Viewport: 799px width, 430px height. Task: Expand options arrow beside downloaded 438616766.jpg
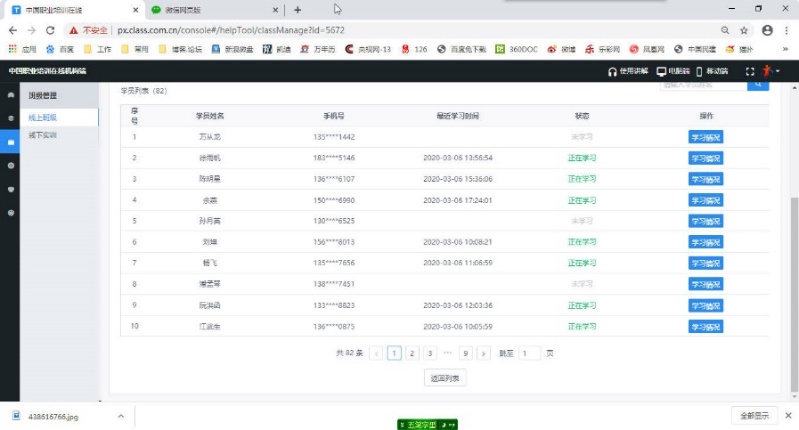[121, 415]
